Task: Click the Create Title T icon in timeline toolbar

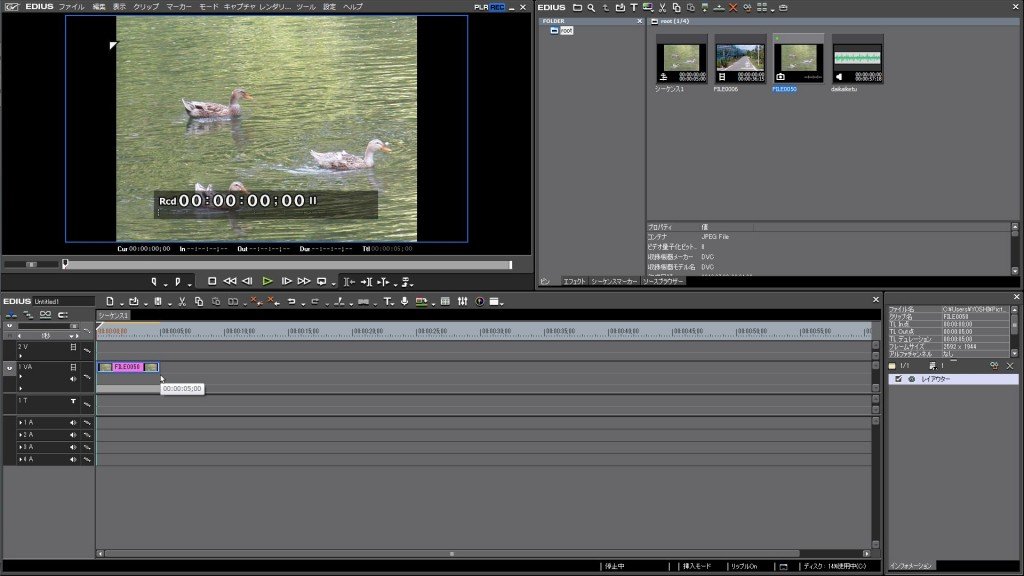Action: click(387, 302)
